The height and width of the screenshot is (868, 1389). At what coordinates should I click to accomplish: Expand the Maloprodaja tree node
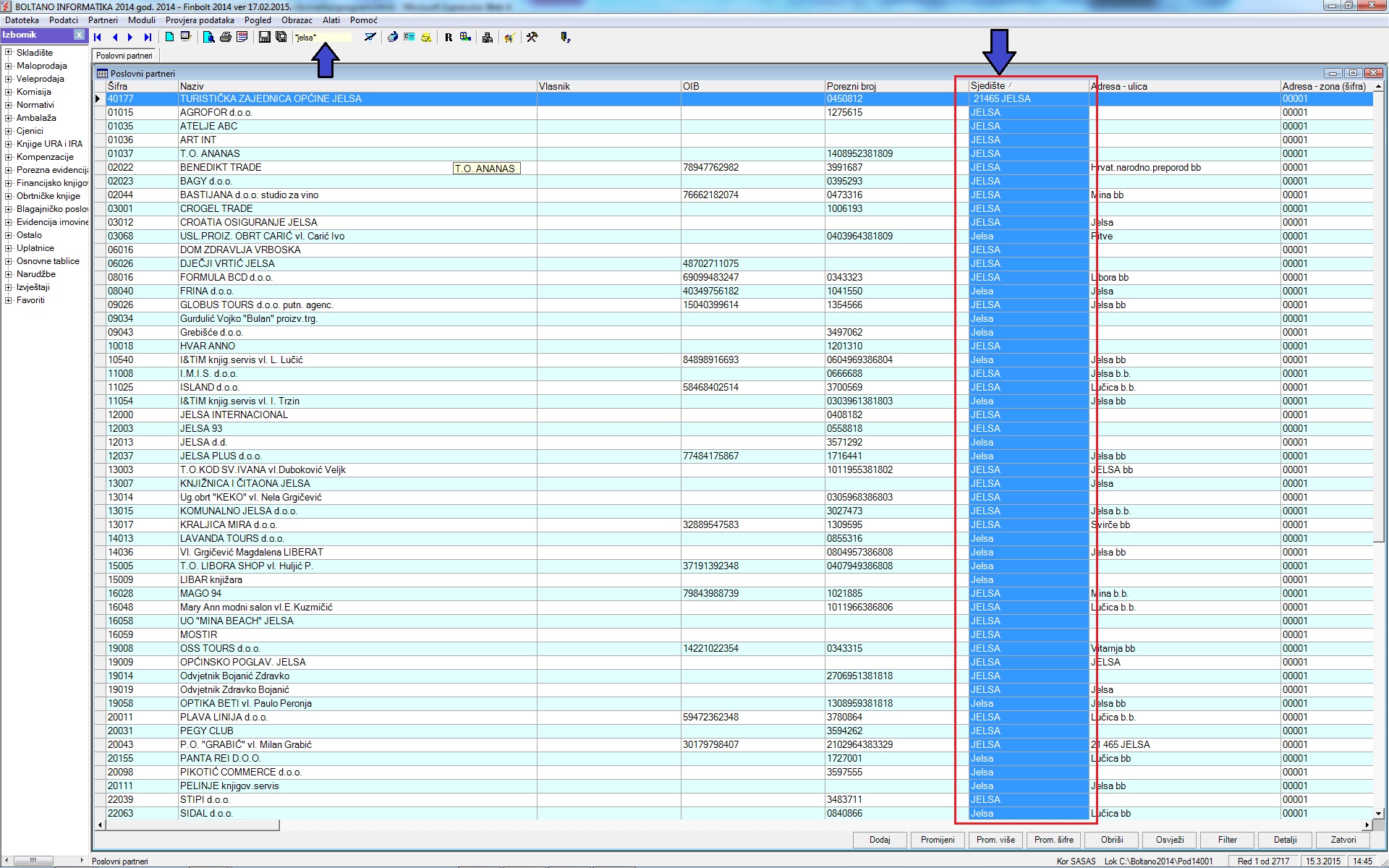click(x=8, y=66)
